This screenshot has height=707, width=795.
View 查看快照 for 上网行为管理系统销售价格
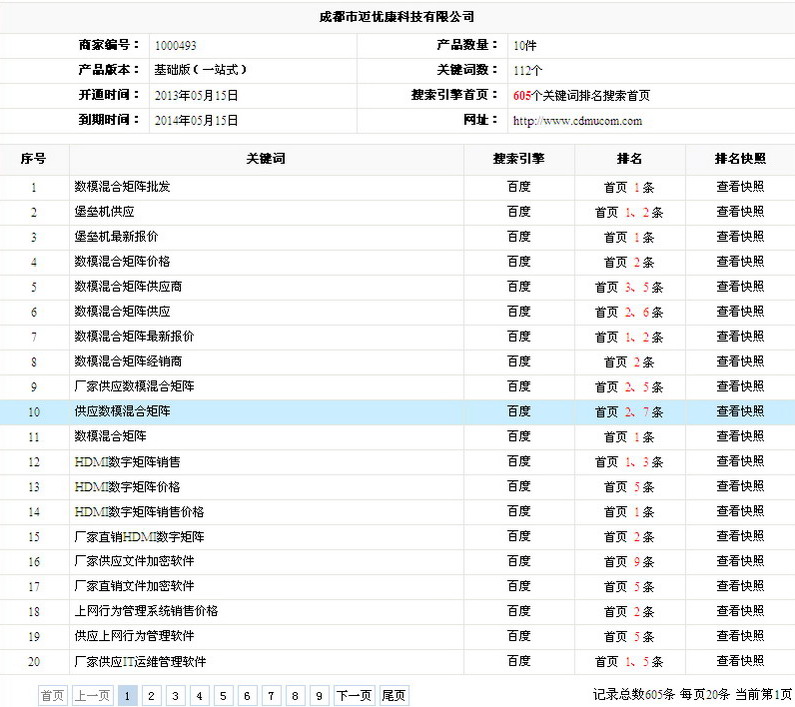click(740, 611)
